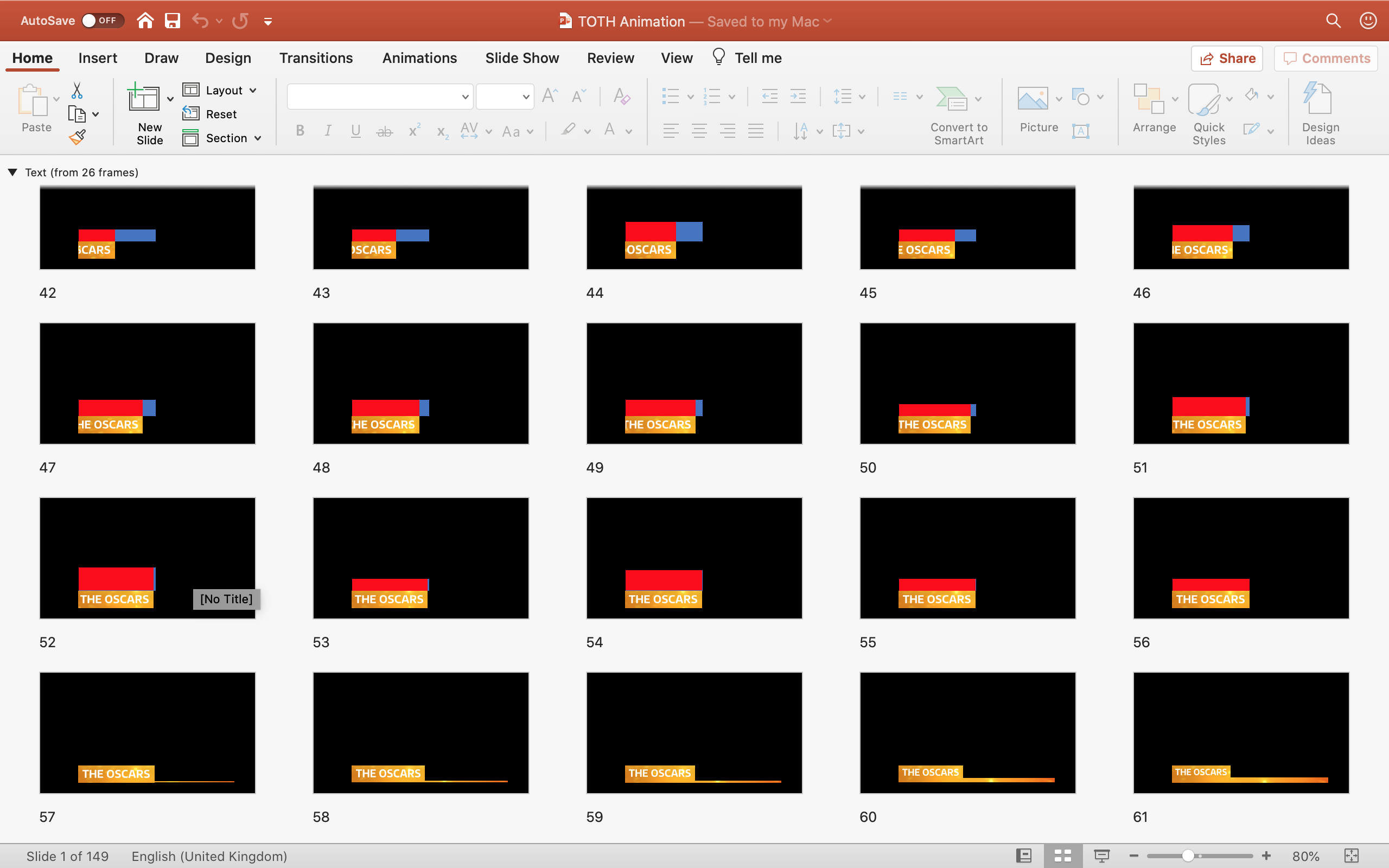Align text to the right

tap(727, 131)
